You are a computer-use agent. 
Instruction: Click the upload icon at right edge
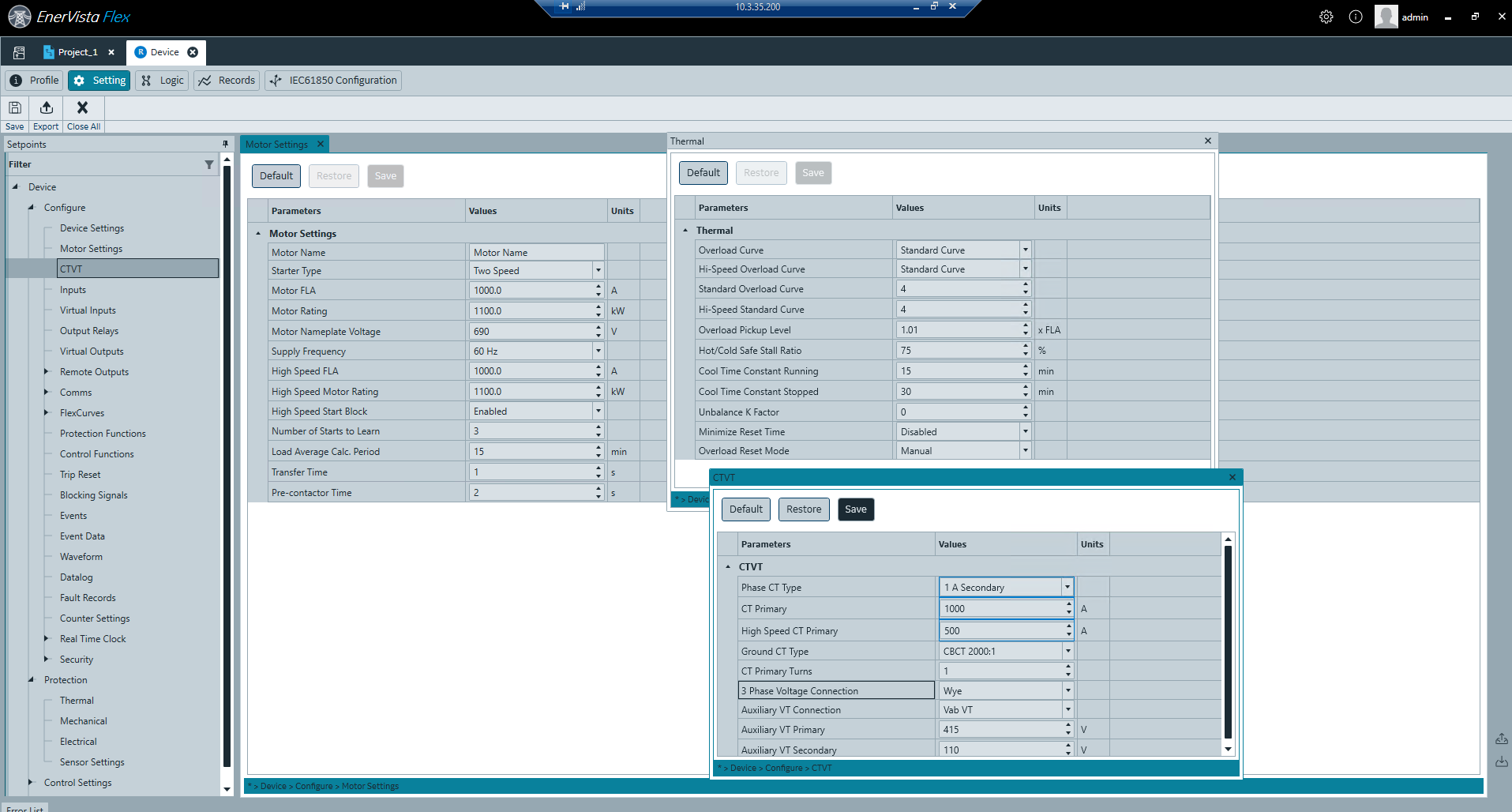[1502, 739]
